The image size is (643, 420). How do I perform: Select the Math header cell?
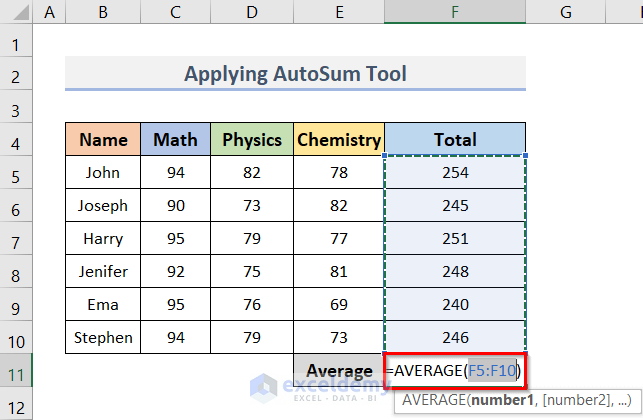(176, 140)
